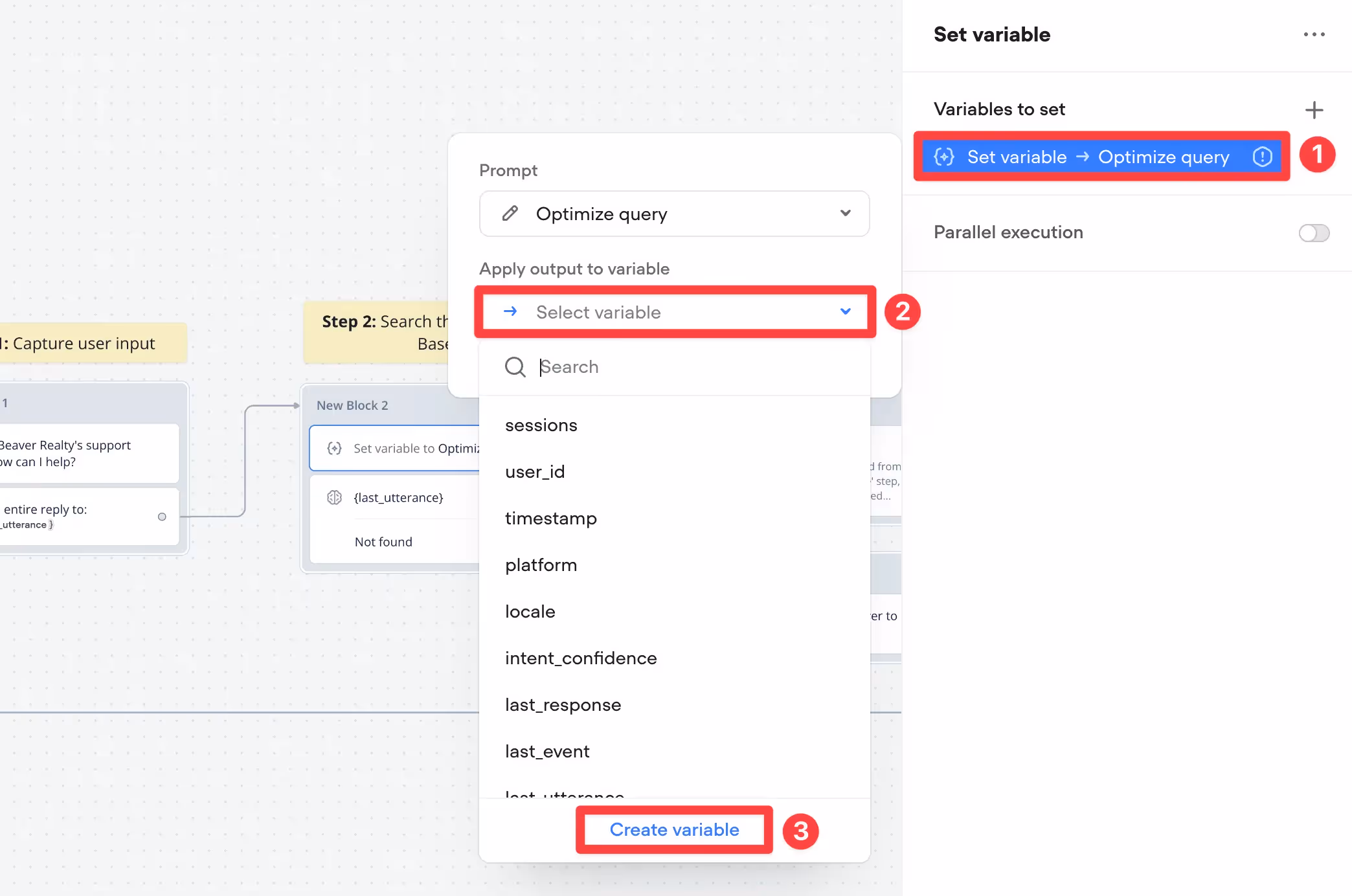Select Set variable → Optimize query row
Viewport: 1352px width, 896px height.
1098,157
